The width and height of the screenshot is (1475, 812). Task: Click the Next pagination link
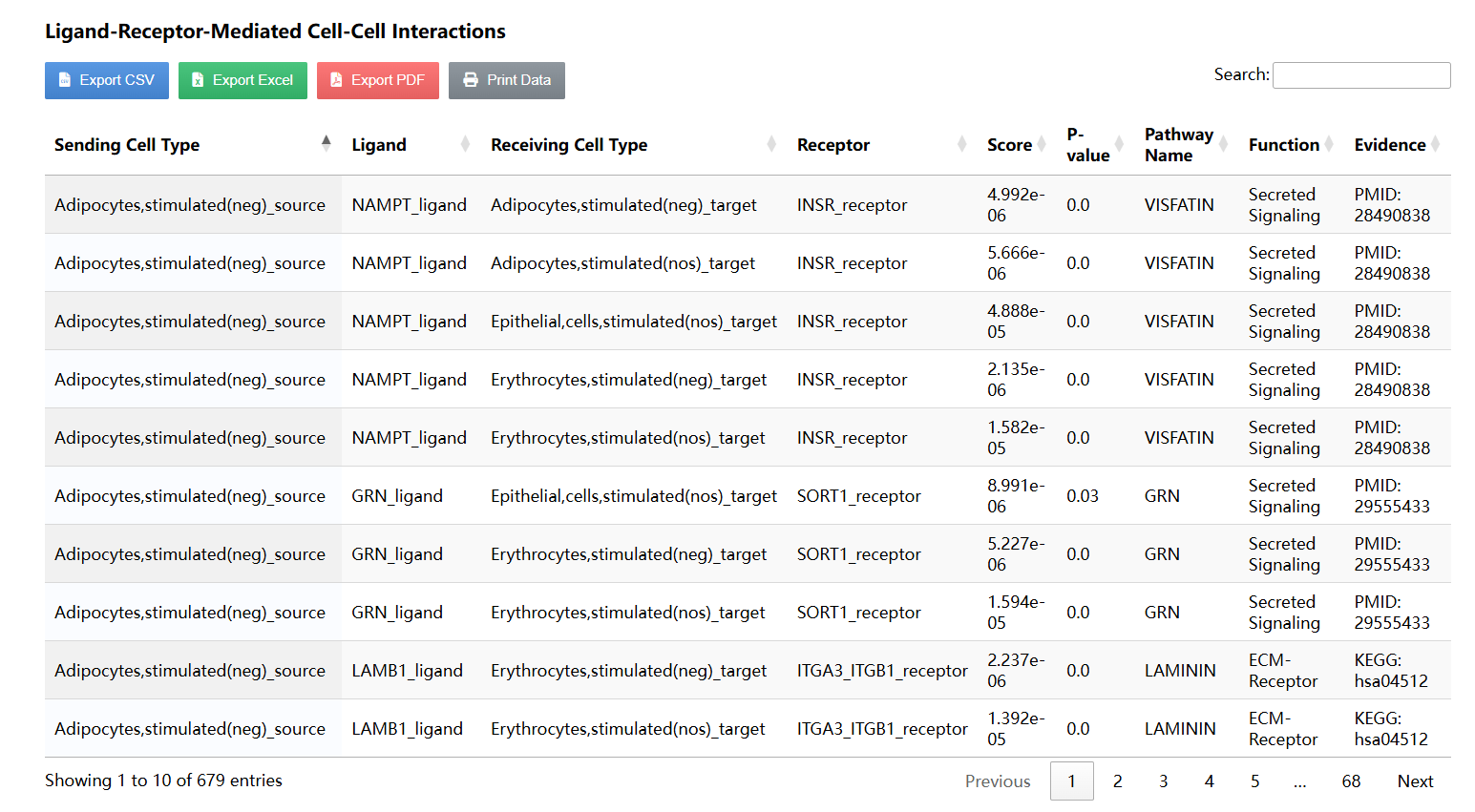click(1415, 781)
